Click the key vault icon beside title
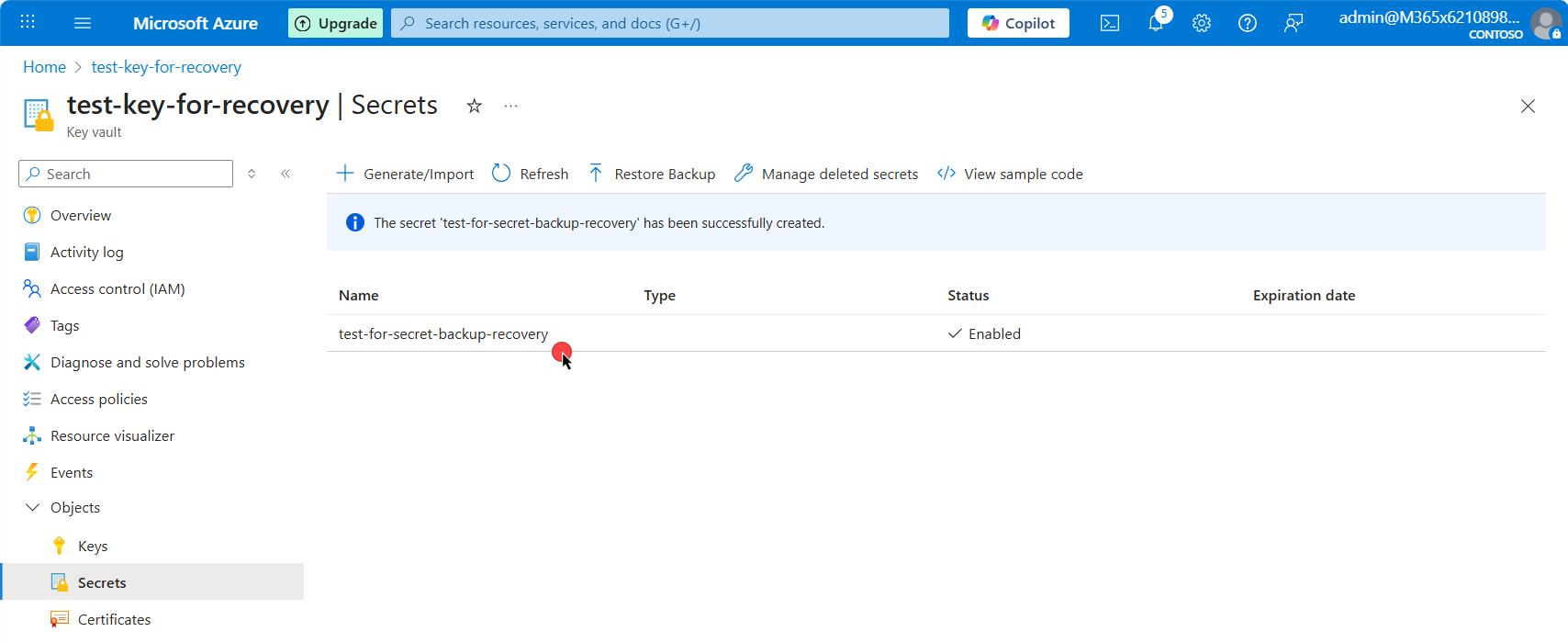Viewport: 1568px width, 643px height. pos(38,116)
